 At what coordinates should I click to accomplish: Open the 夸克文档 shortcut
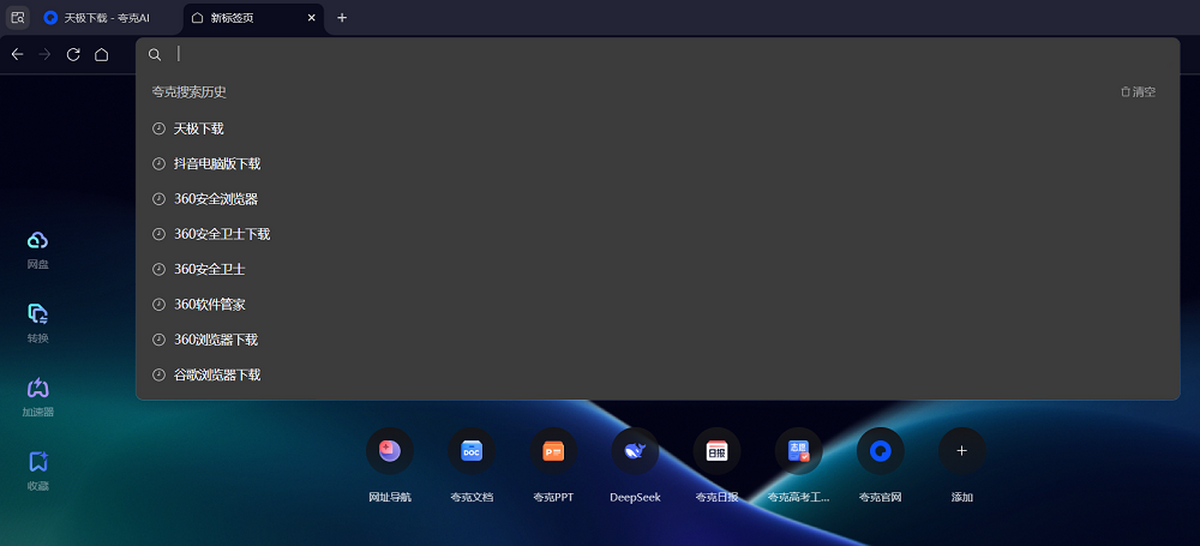pyautogui.click(x=471, y=452)
